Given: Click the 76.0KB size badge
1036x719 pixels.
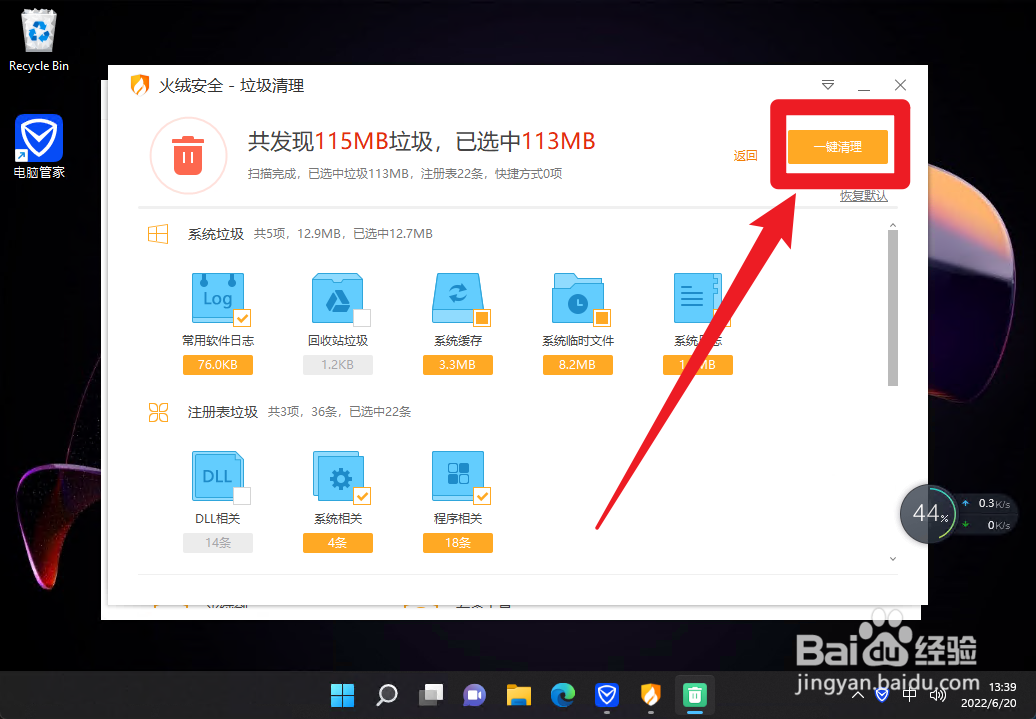Looking at the screenshot, I should (x=218, y=365).
